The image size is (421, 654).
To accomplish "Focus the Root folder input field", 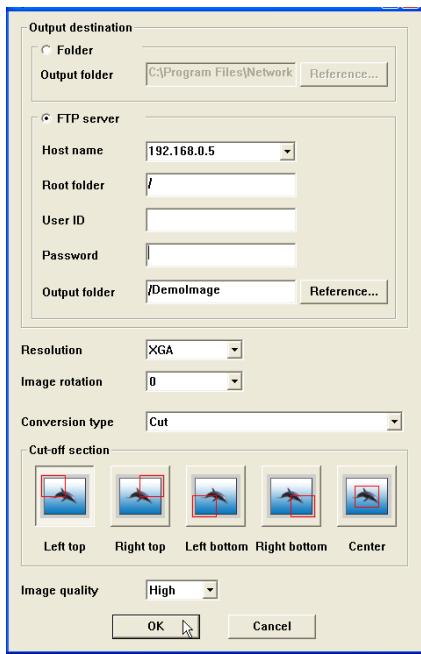I will click(x=221, y=185).
